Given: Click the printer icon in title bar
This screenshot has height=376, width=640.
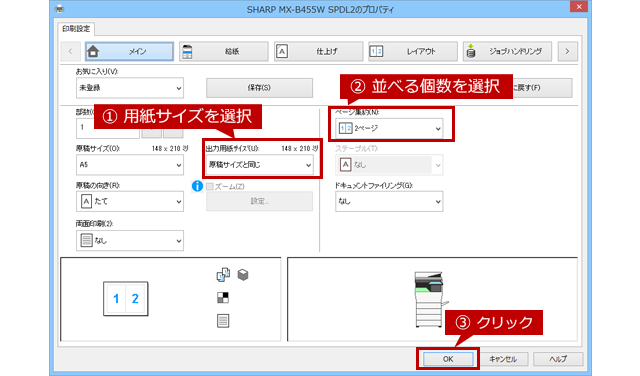Looking at the screenshot, I should pos(60,9).
